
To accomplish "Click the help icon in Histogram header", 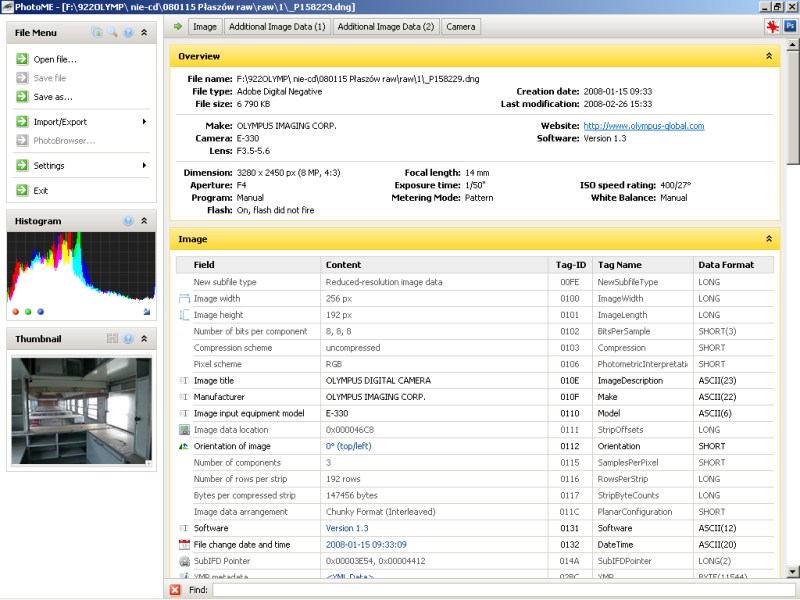I will (x=128, y=221).
